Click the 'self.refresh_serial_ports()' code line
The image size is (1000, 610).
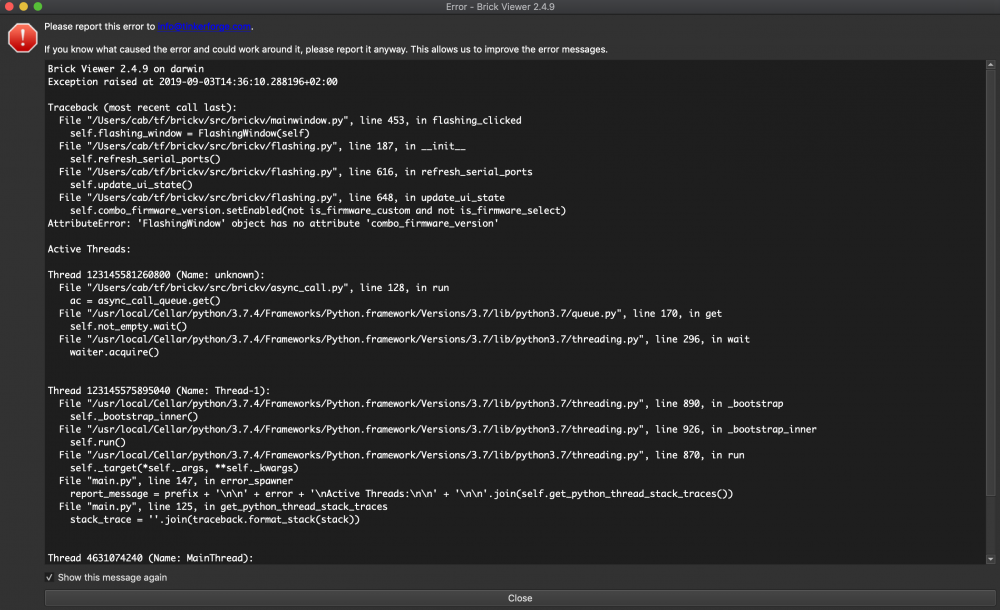[145, 159]
